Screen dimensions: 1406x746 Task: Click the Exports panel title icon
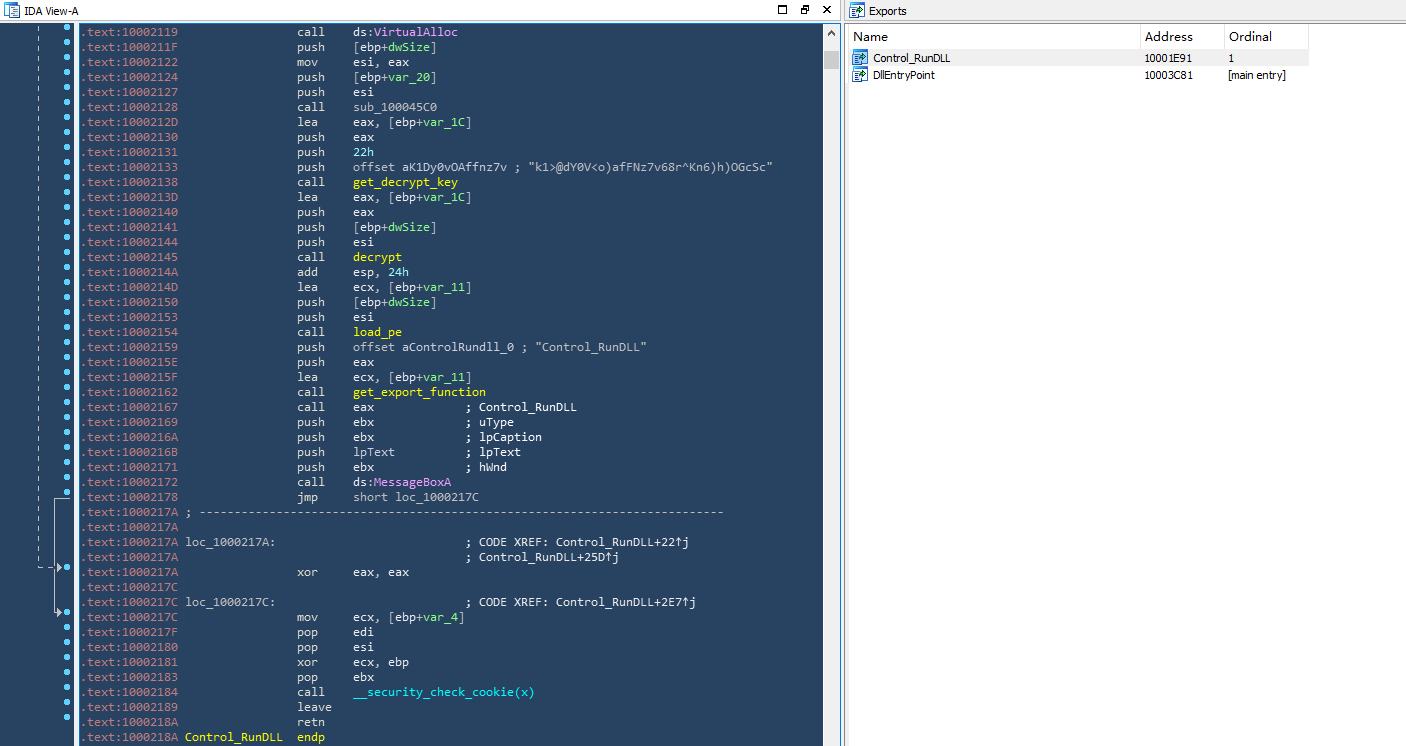857,10
